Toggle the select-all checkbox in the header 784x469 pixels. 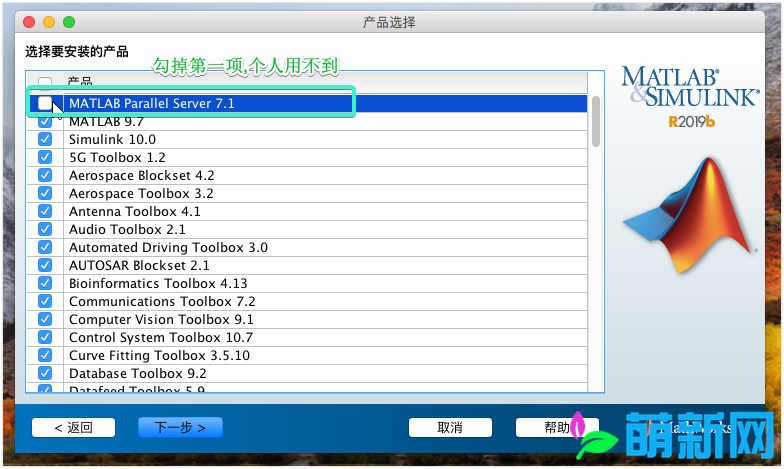45,82
